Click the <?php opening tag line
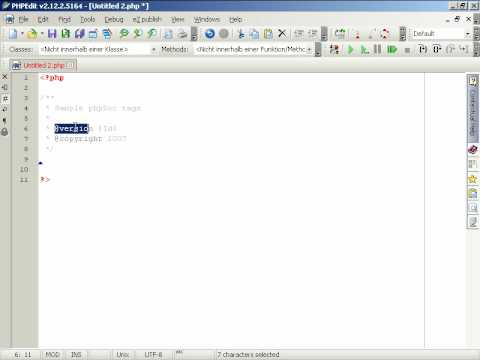This screenshot has height=360, width=480. point(52,78)
